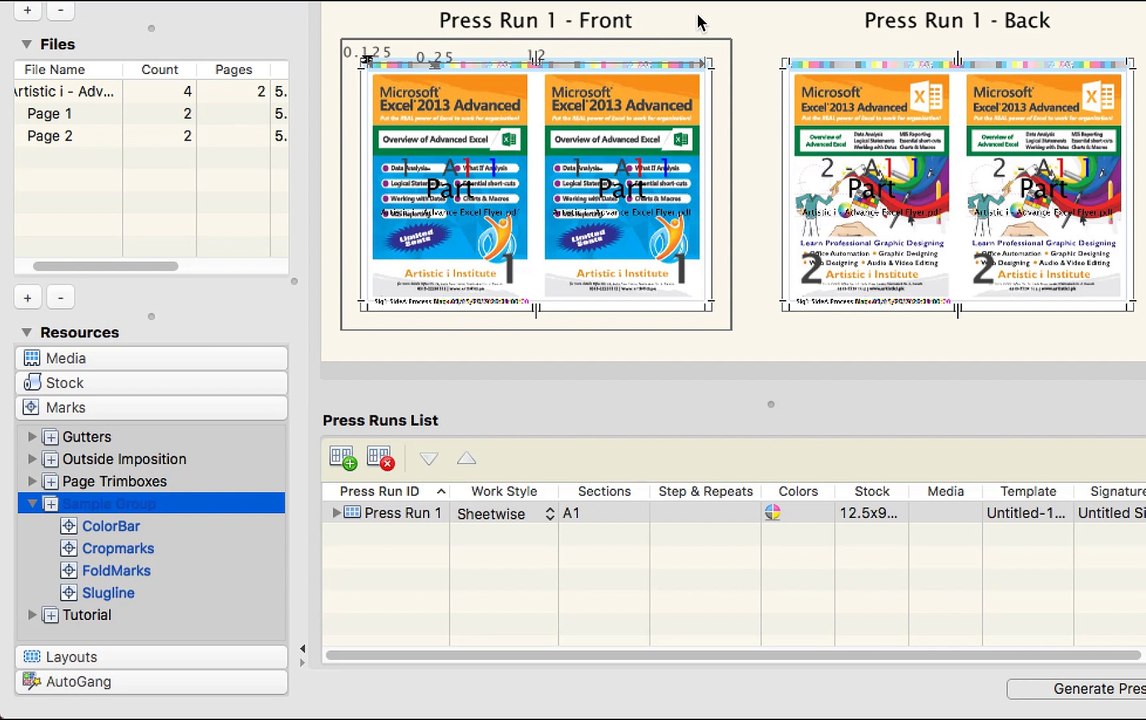Click the Slugline mark icon
Viewport: 1146px width, 720px height.
[69, 593]
